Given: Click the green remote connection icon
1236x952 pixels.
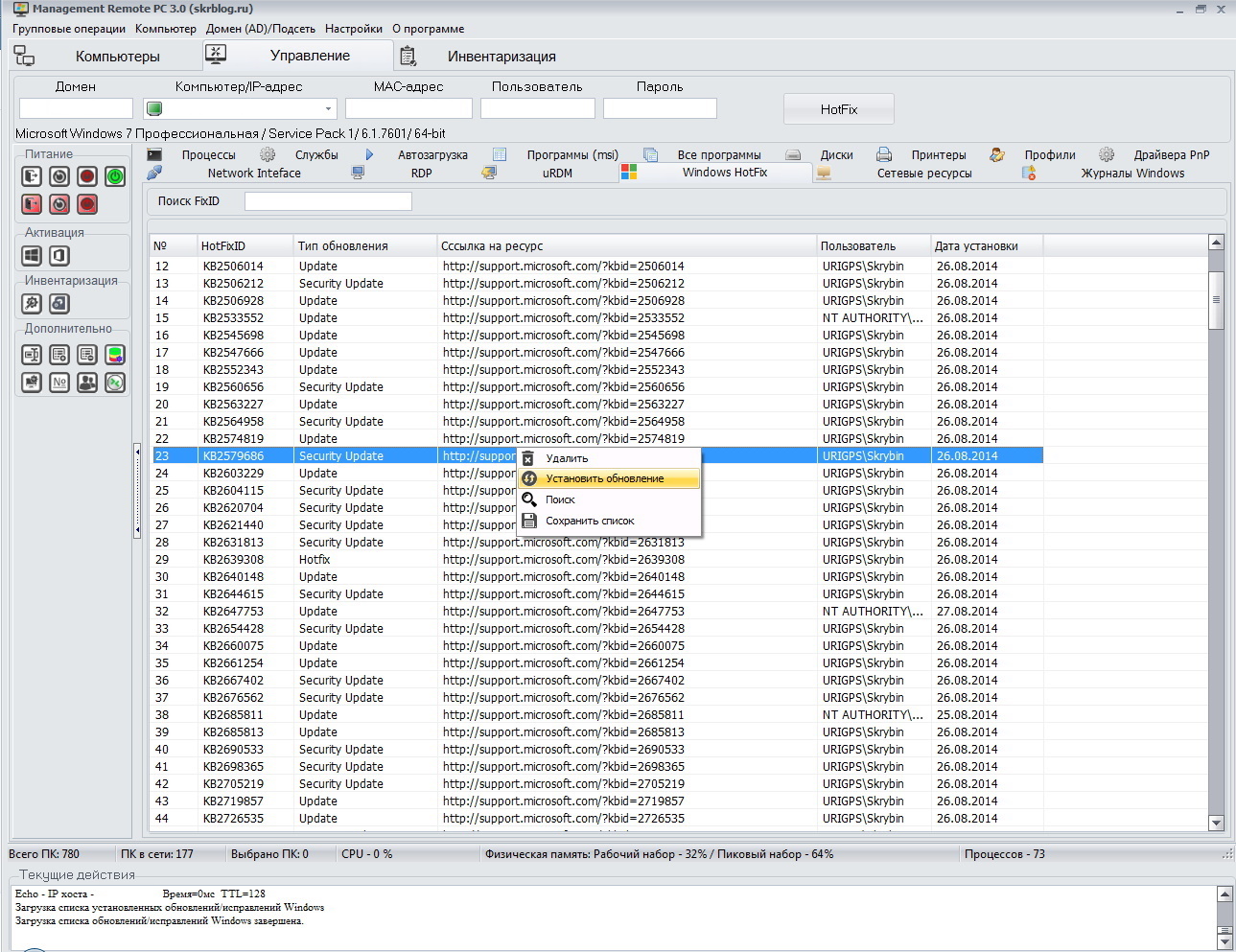Looking at the screenshot, I should (x=115, y=383).
